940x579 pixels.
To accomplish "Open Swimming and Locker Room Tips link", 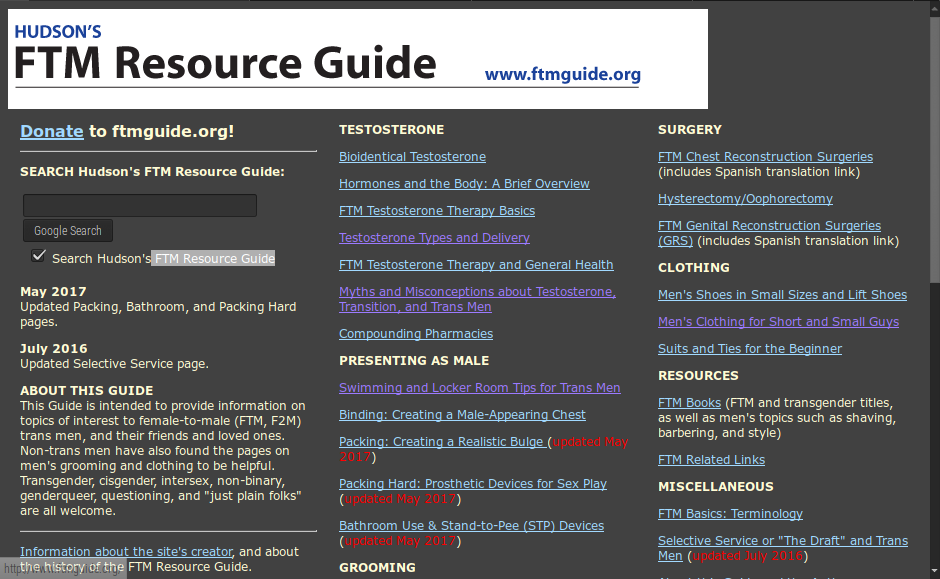I will pyautogui.click(x=480, y=387).
